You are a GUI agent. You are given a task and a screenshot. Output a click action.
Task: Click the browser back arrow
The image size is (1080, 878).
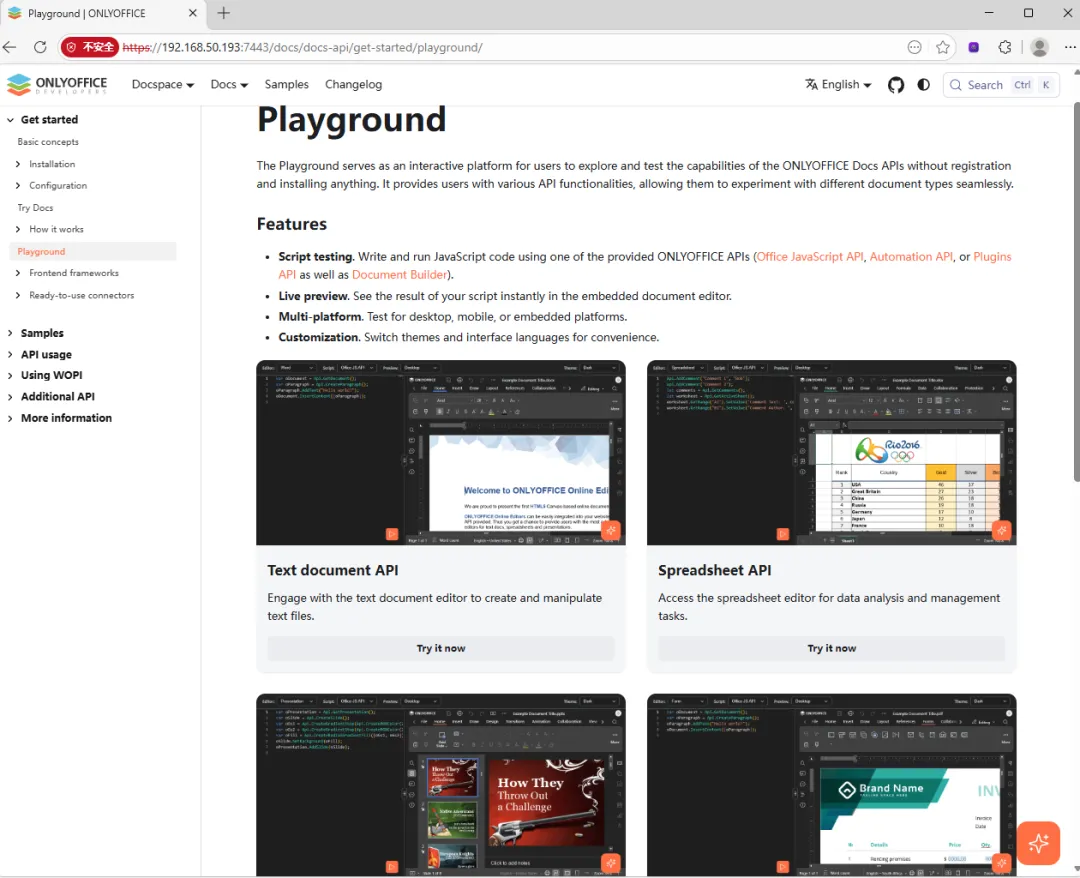pyautogui.click(x=10, y=48)
